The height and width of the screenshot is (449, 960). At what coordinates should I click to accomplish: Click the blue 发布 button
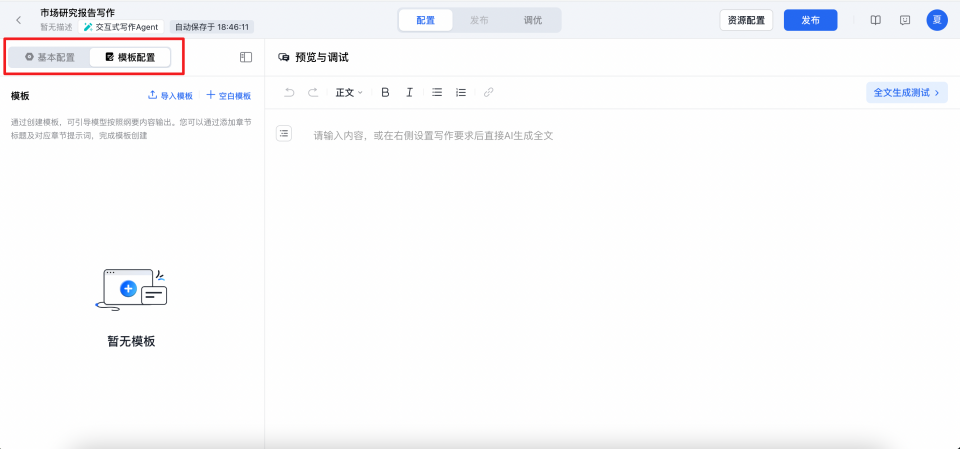(x=811, y=20)
